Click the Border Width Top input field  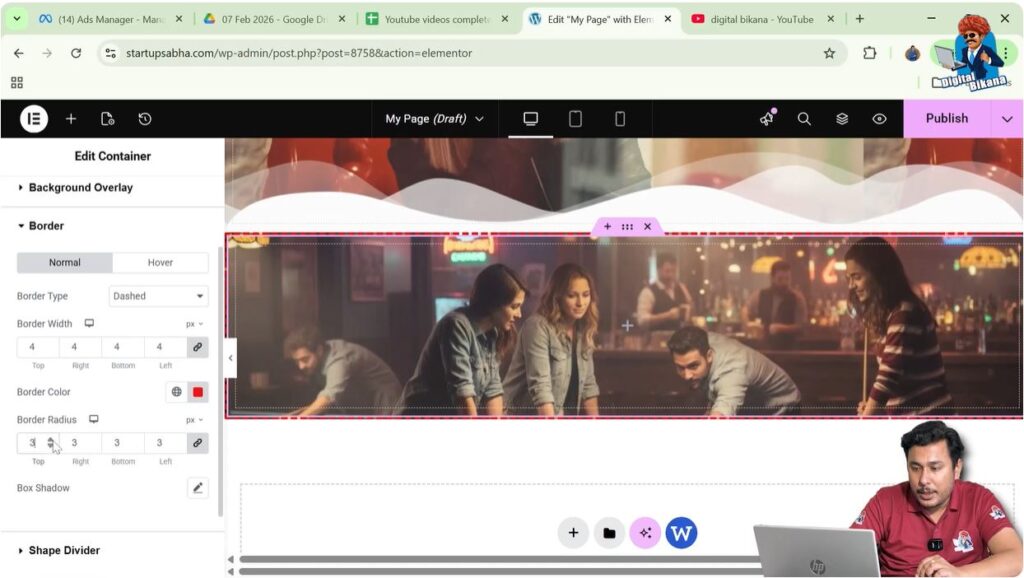tap(38, 347)
